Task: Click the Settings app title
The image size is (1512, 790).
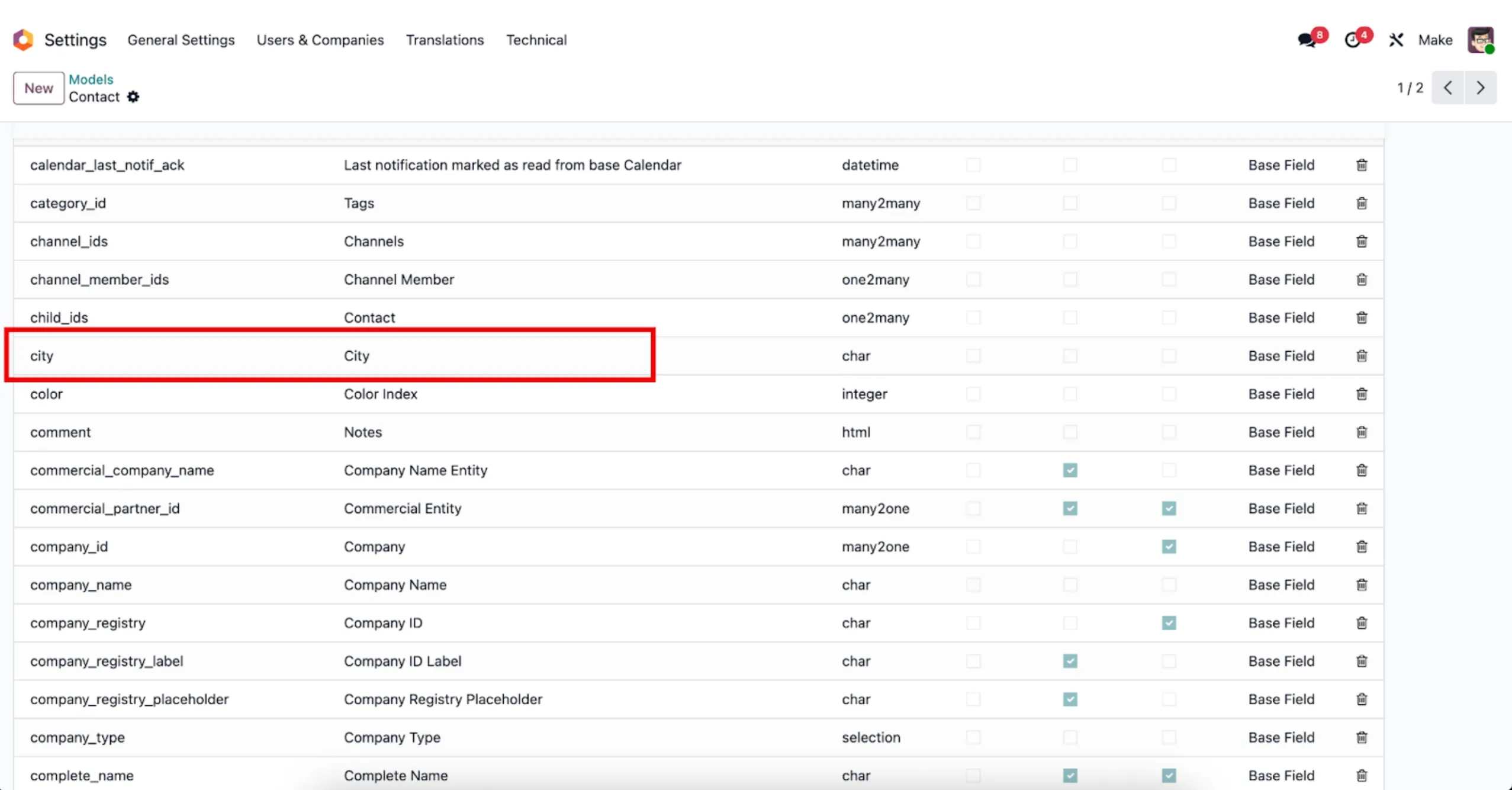Action: click(75, 40)
